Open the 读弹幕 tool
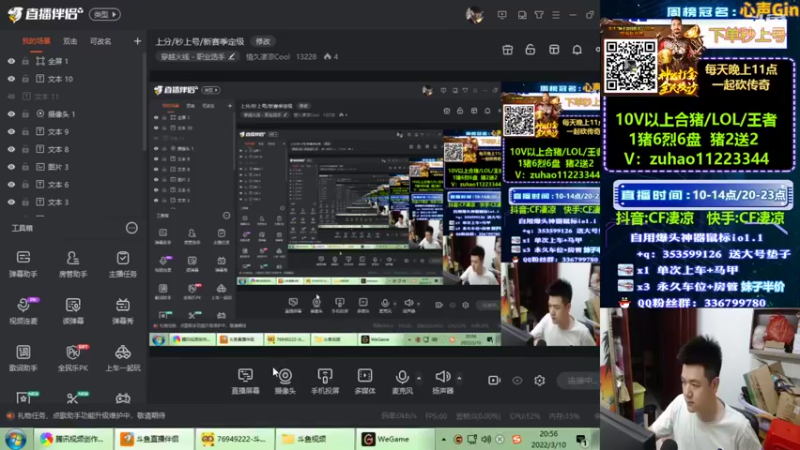This screenshot has width=800, height=450. [72, 311]
